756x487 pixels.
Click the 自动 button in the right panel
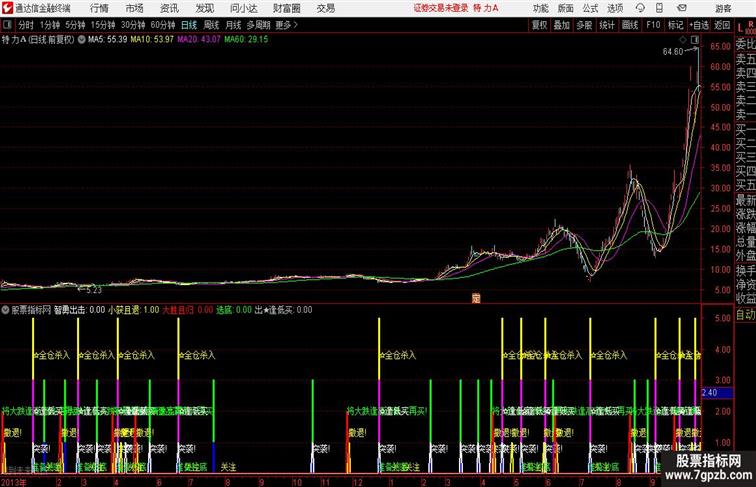745,315
